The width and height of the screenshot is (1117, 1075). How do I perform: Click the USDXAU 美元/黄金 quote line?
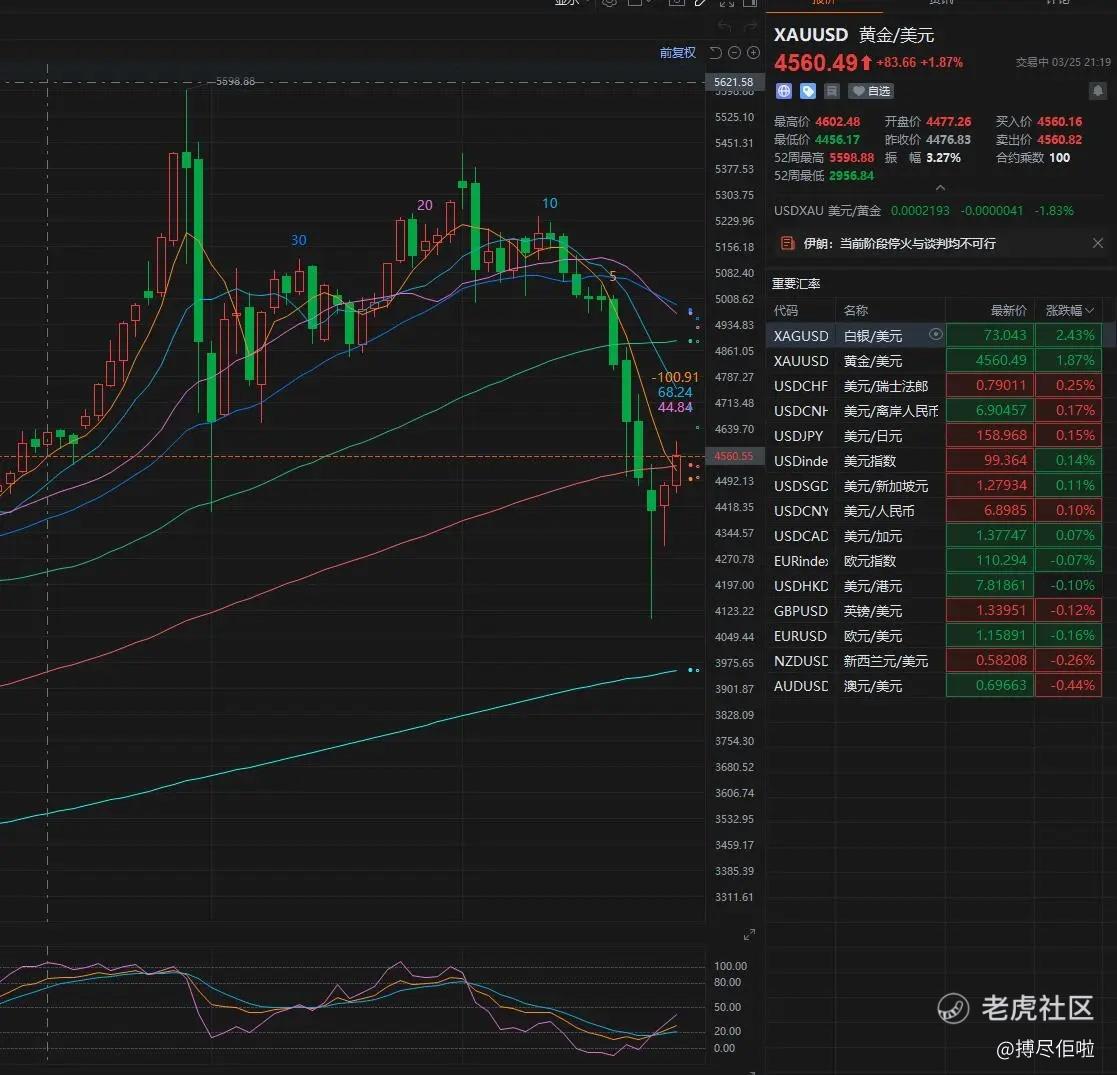(924, 211)
